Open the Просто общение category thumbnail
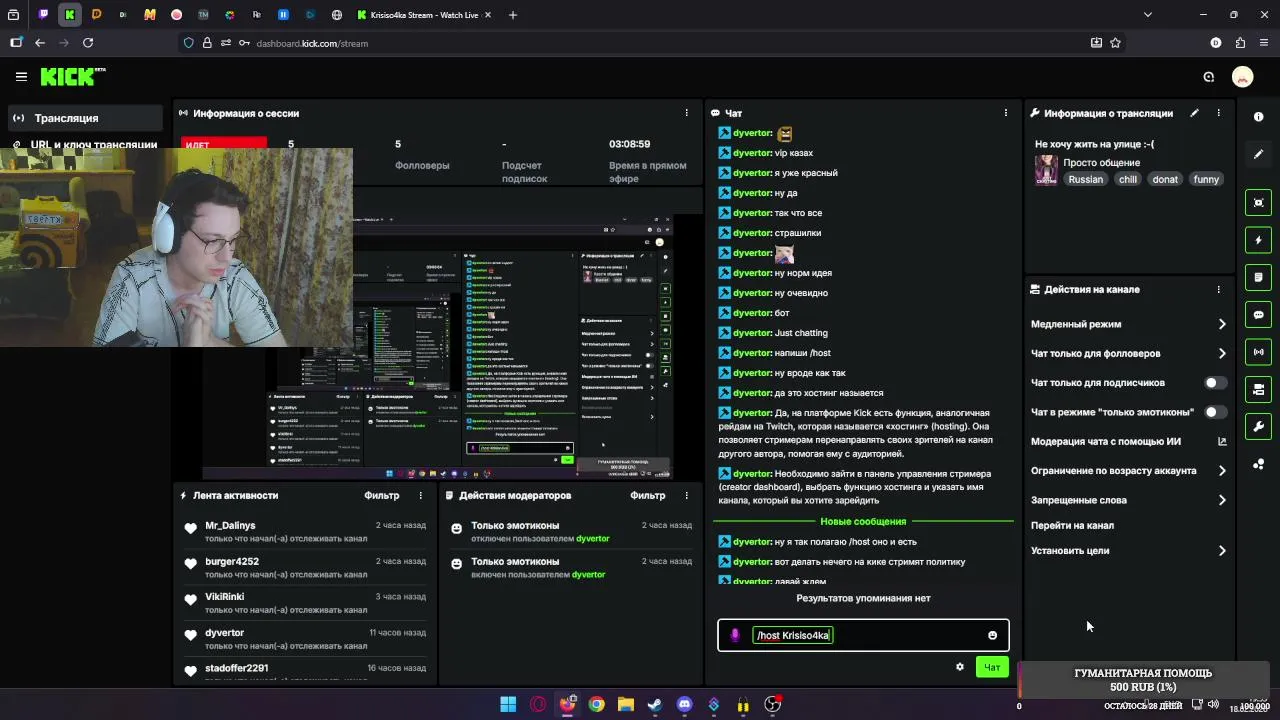 click(1046, 170)
